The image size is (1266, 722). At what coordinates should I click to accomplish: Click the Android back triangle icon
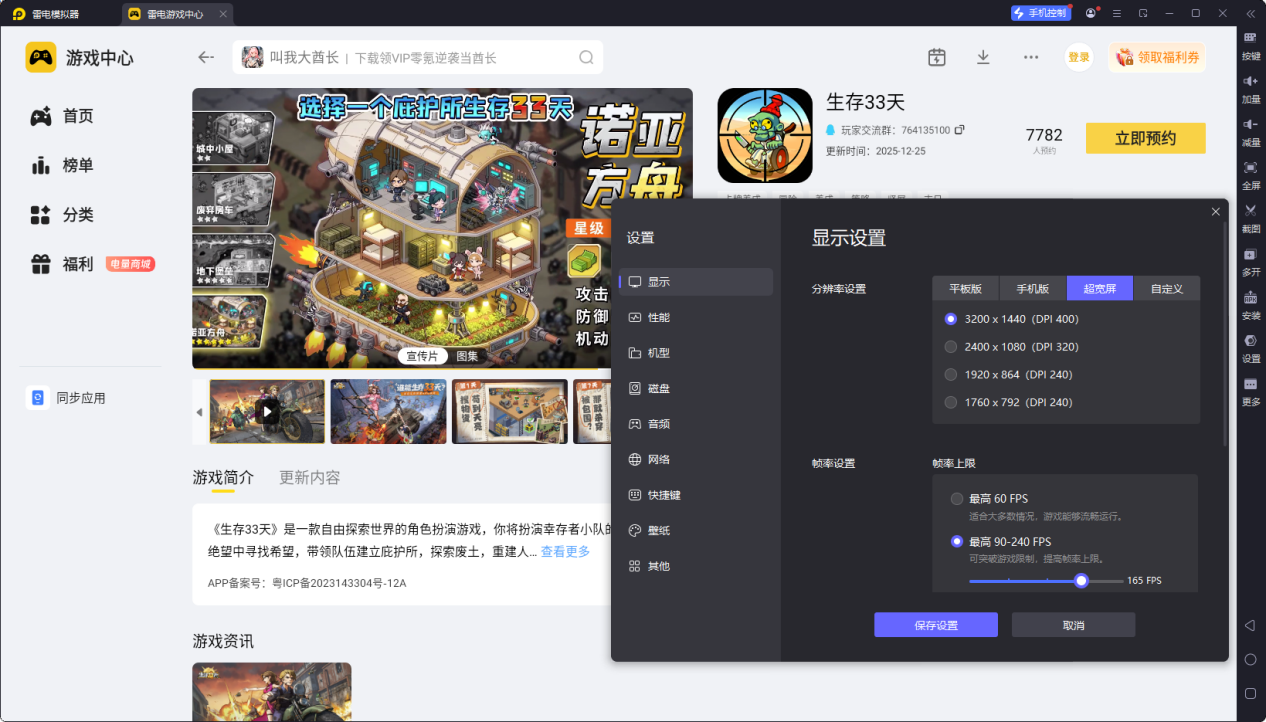pyautogui.click(x=1250, y=625)
